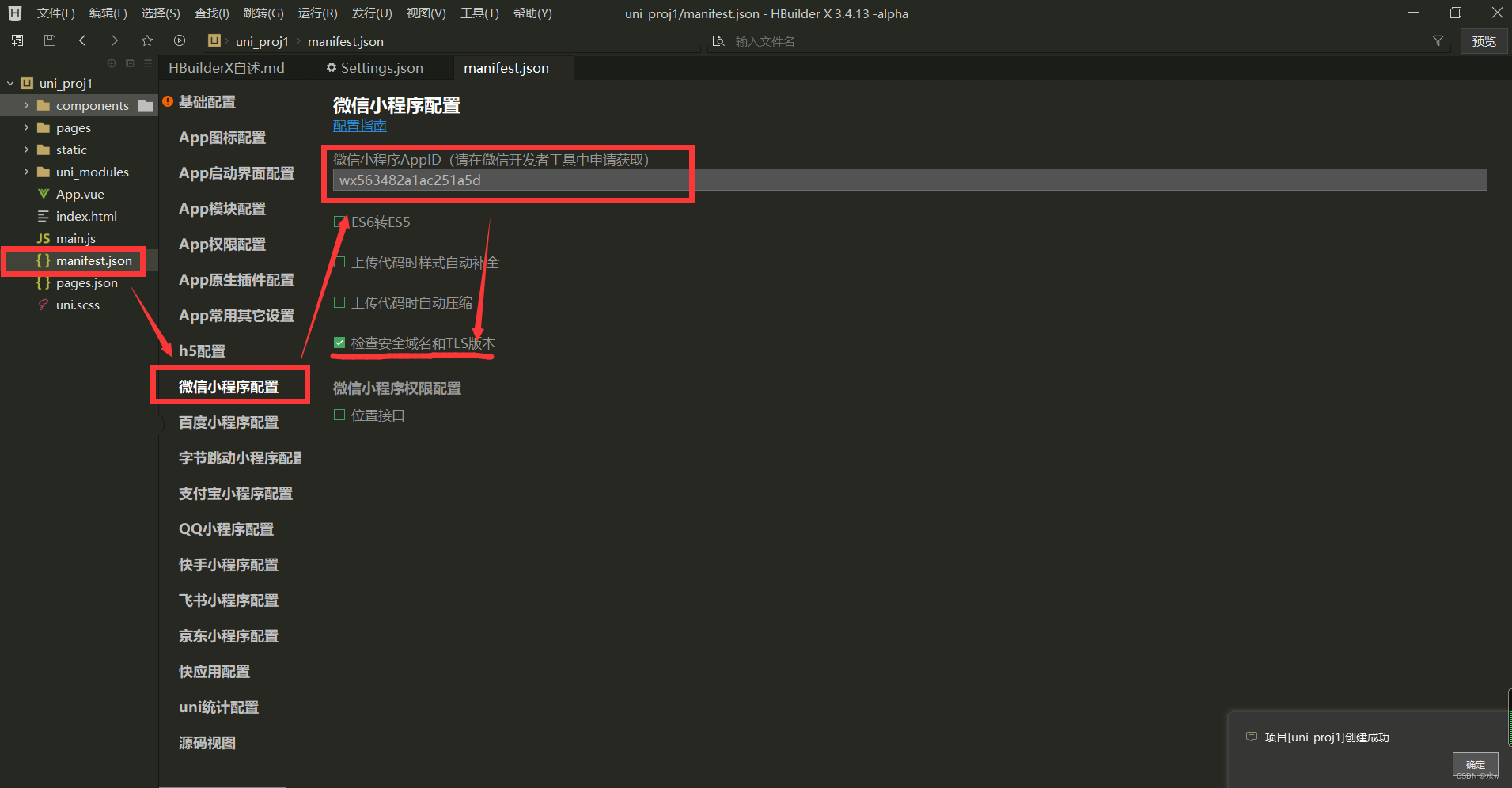Click the App.vue green Vue icon
Image resolution: width=1512 pixels, height=788 pixels.
click(x=44, y=194)
